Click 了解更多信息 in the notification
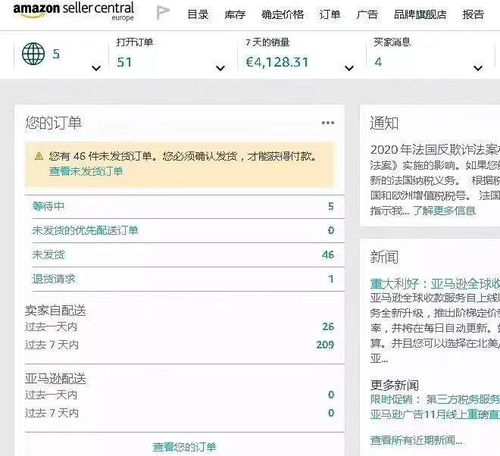 click(x=444, y=211)
